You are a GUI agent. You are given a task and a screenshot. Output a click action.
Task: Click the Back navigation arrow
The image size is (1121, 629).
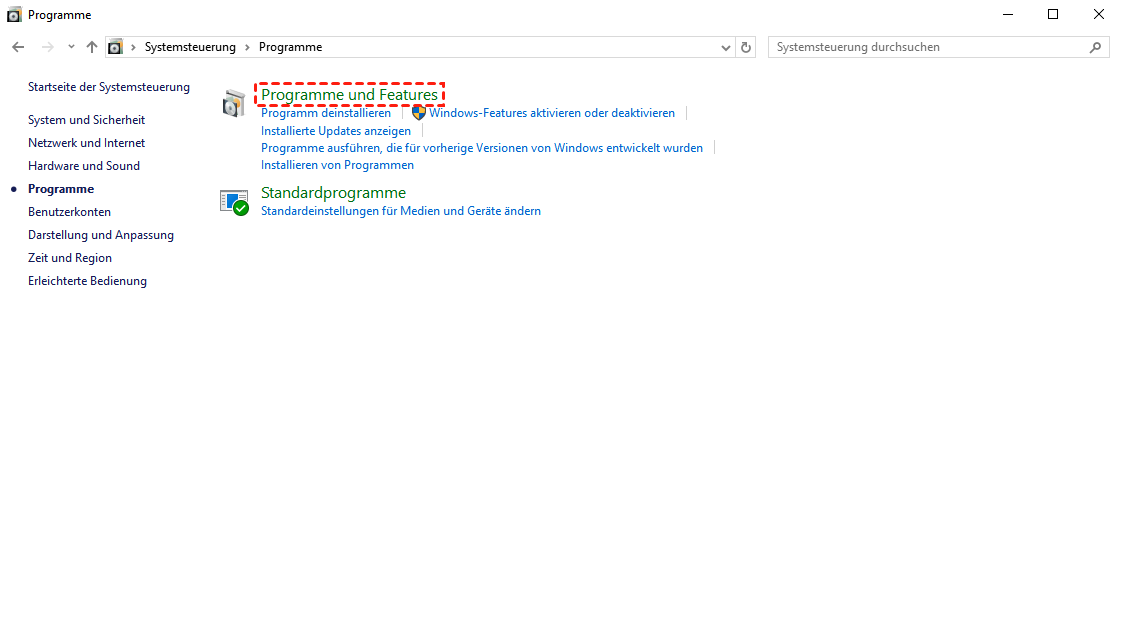(18, 47)
